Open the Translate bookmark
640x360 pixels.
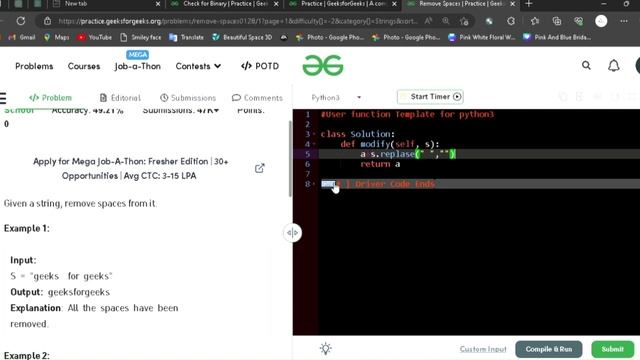pyautogui.click(x=187, y=37)
